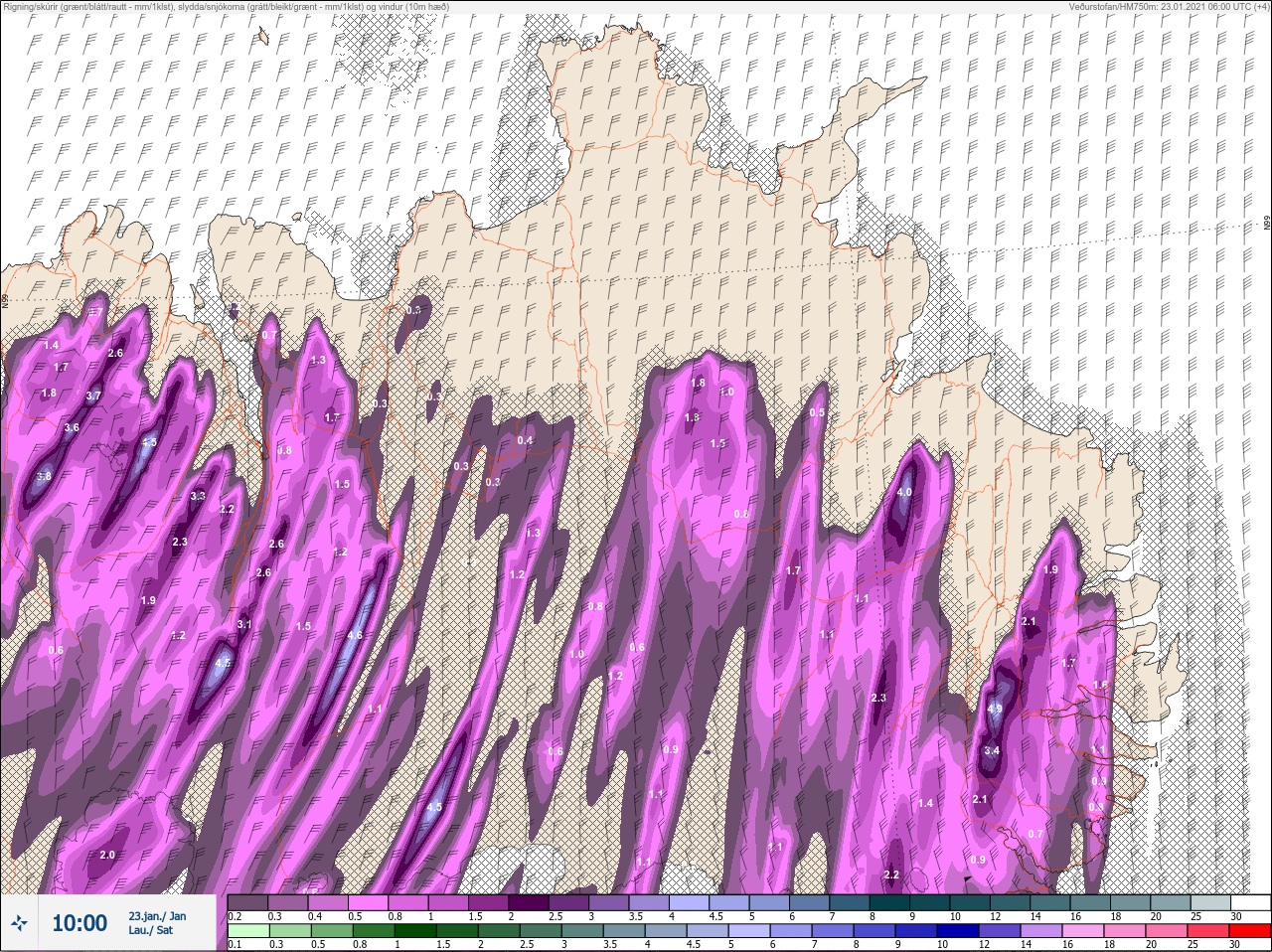Click the 3.1 precipitation value on the map
Viewport: 1272px width, 952px height.
(244, 624)
